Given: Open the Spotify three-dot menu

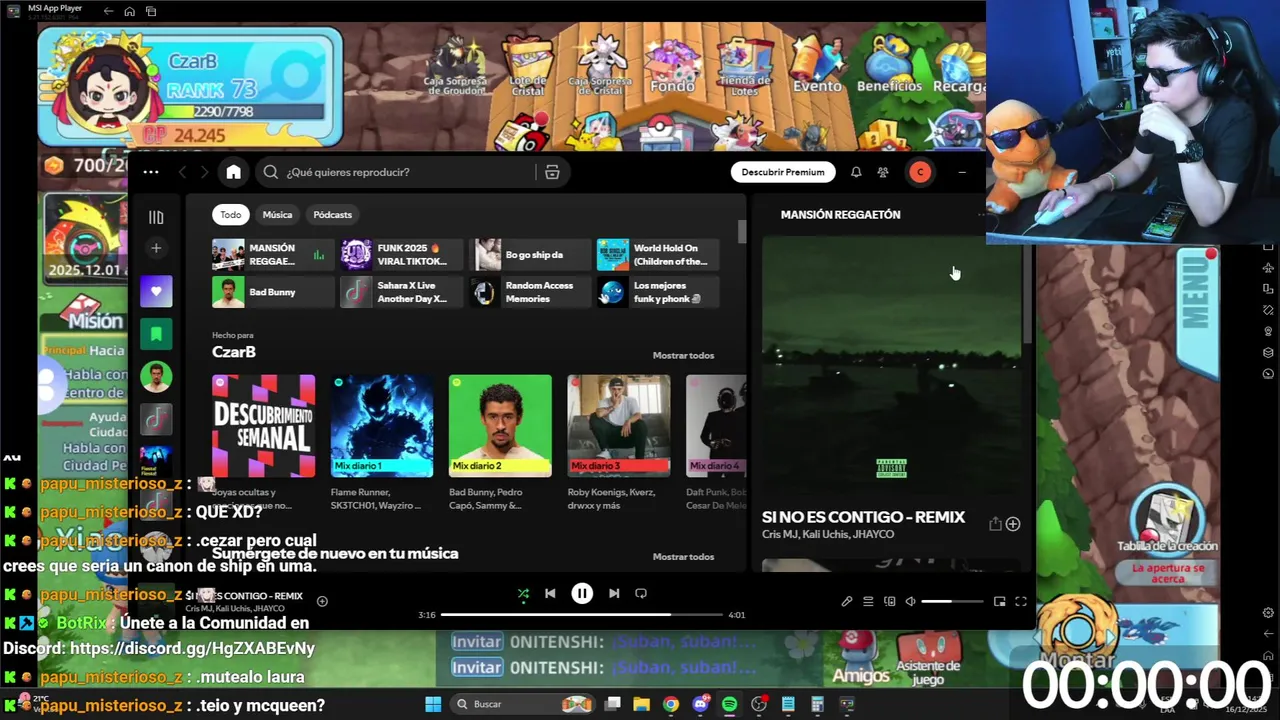Looking at the screenshot, I should tap(151, 172).
